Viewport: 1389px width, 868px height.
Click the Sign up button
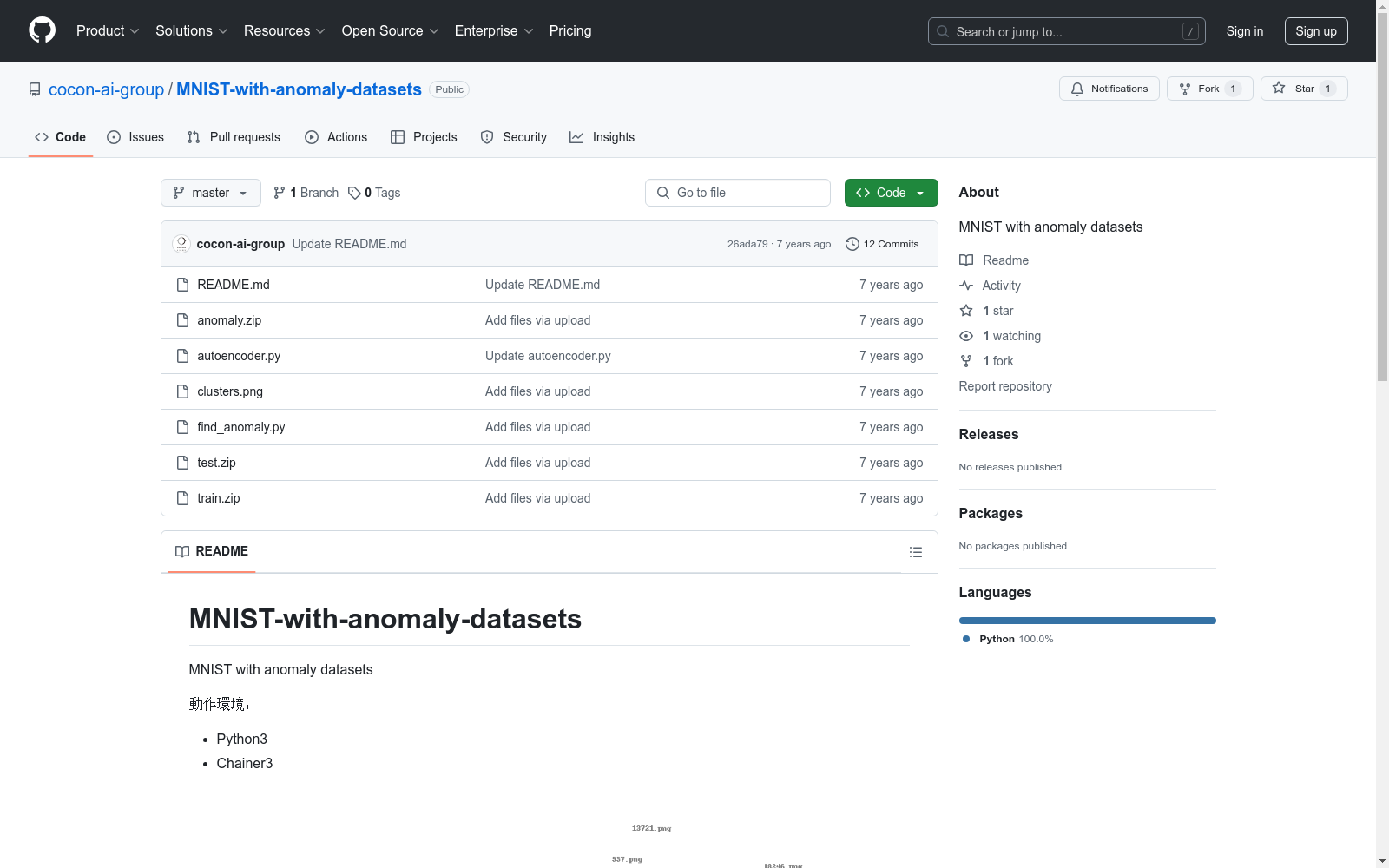tap(1316, 31)
